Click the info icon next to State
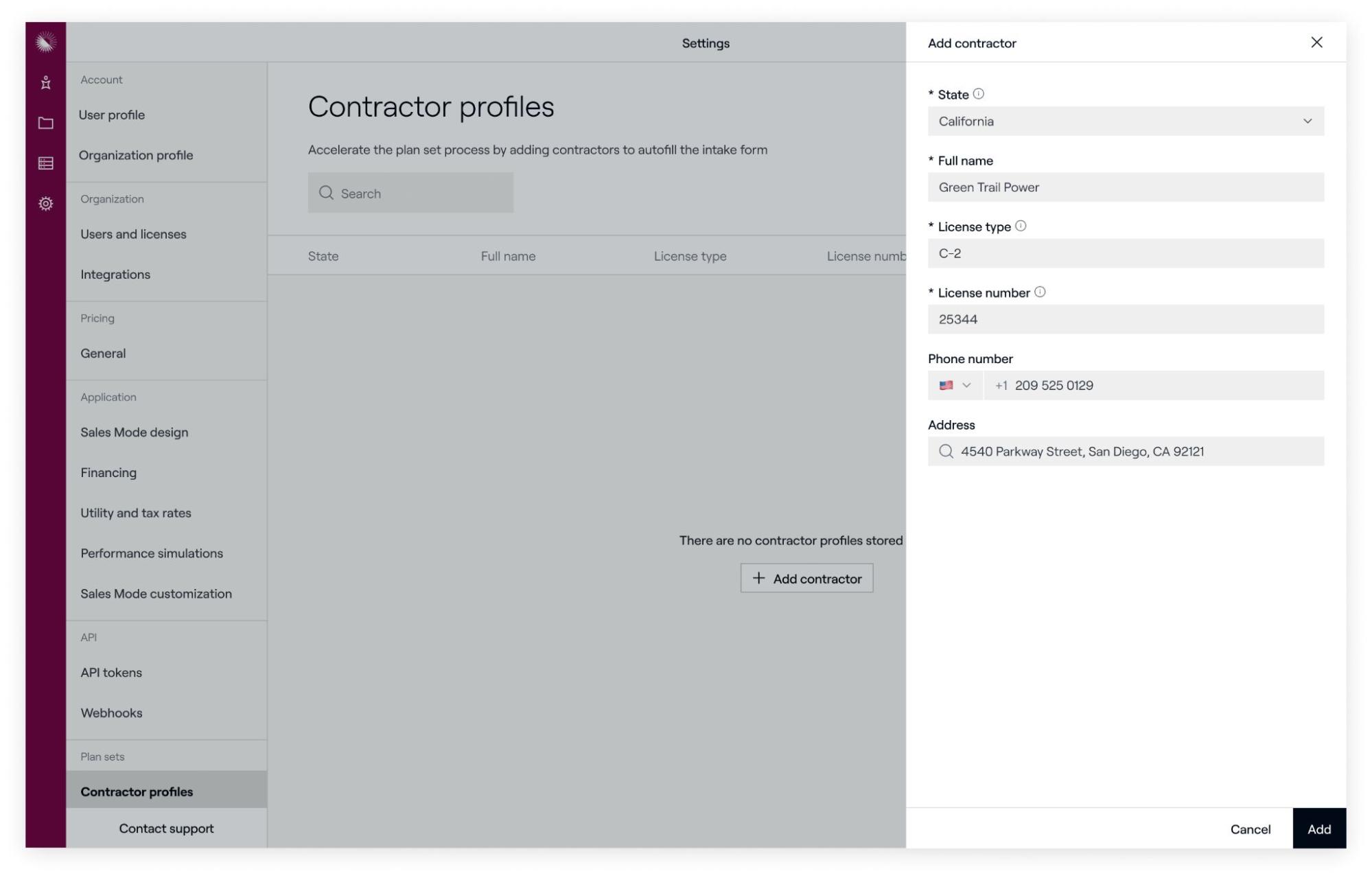 pyautogui.click(x=979, y=94)
